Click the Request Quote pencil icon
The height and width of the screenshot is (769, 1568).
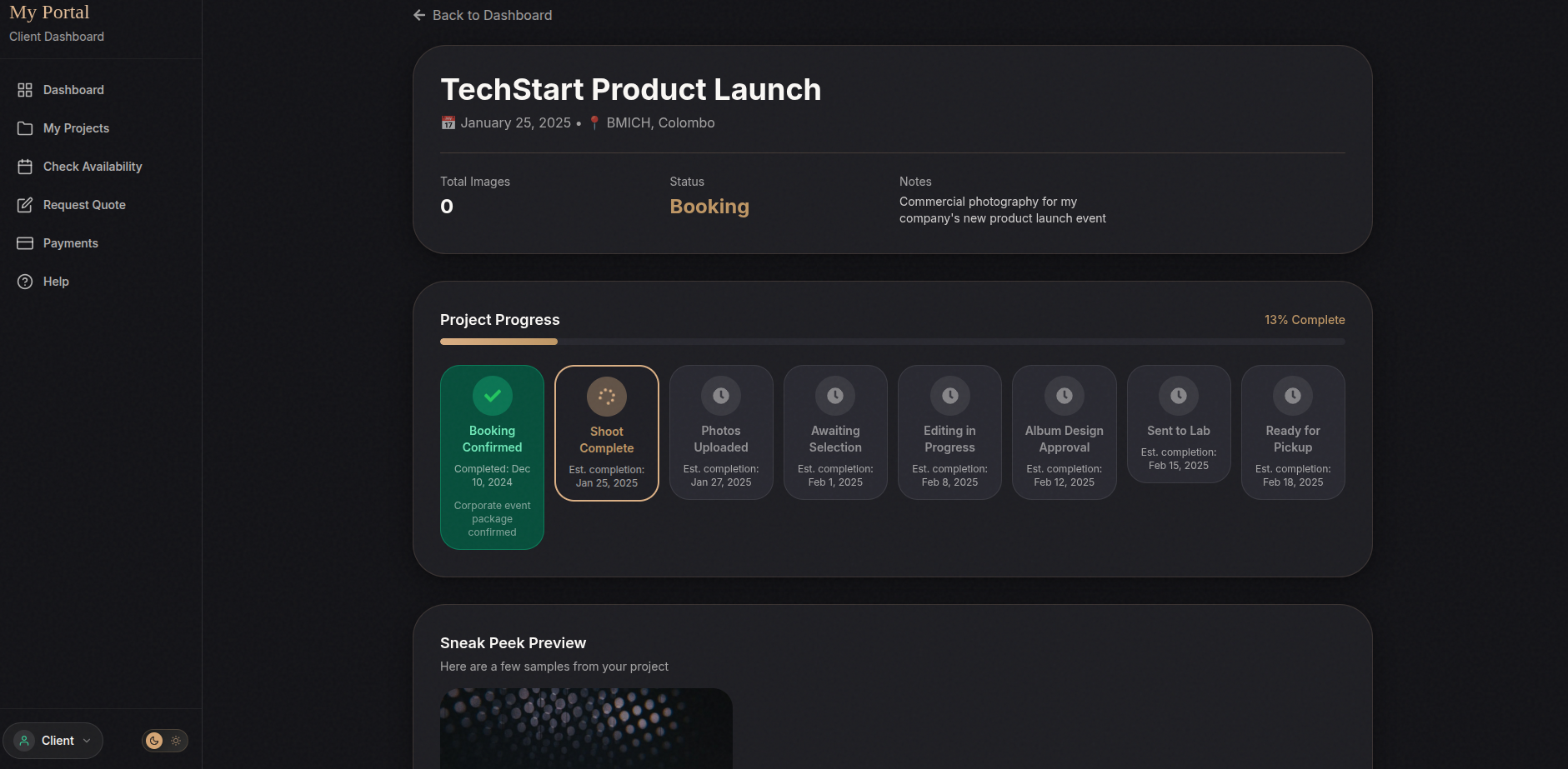[25, 205]
